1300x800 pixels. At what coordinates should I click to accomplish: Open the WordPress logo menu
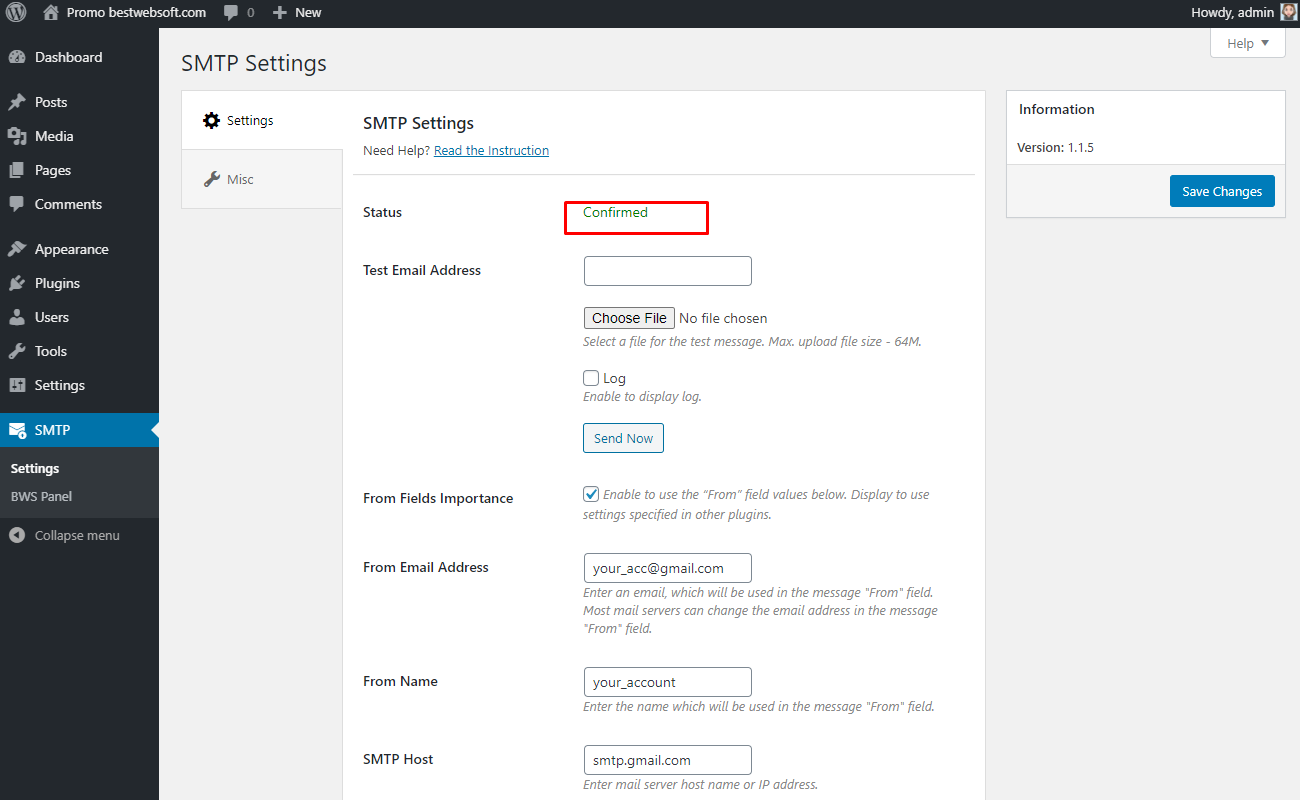coord(16,13)
